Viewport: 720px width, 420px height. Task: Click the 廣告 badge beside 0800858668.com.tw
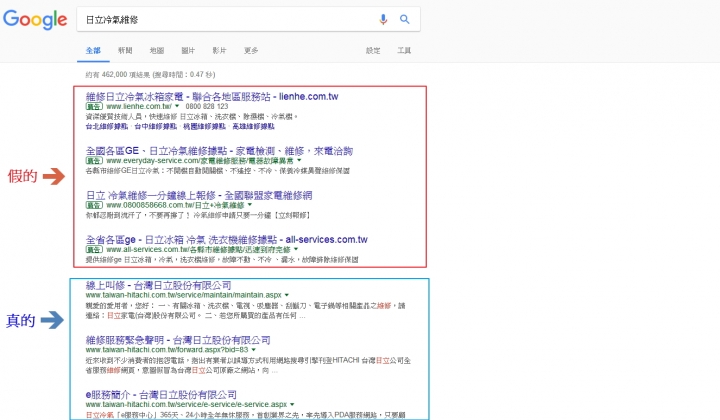pyautogui.click(x=94, y=205)
